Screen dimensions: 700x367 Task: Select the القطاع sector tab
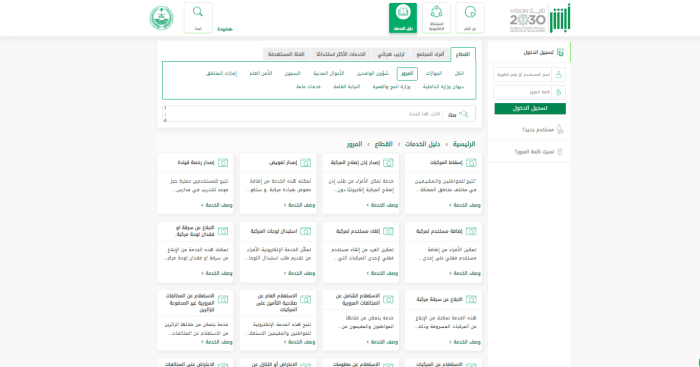(463, 54)
